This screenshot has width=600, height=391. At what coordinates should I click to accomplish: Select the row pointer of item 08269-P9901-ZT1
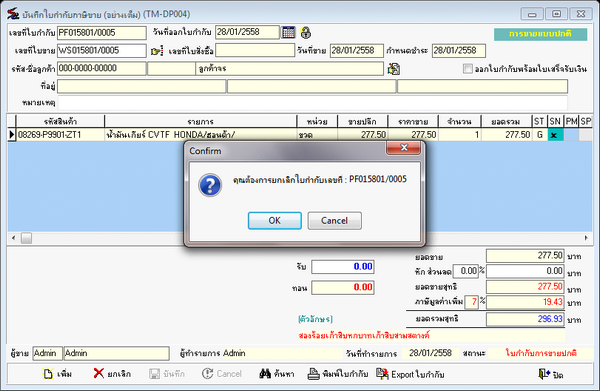(x=11, y=135)
